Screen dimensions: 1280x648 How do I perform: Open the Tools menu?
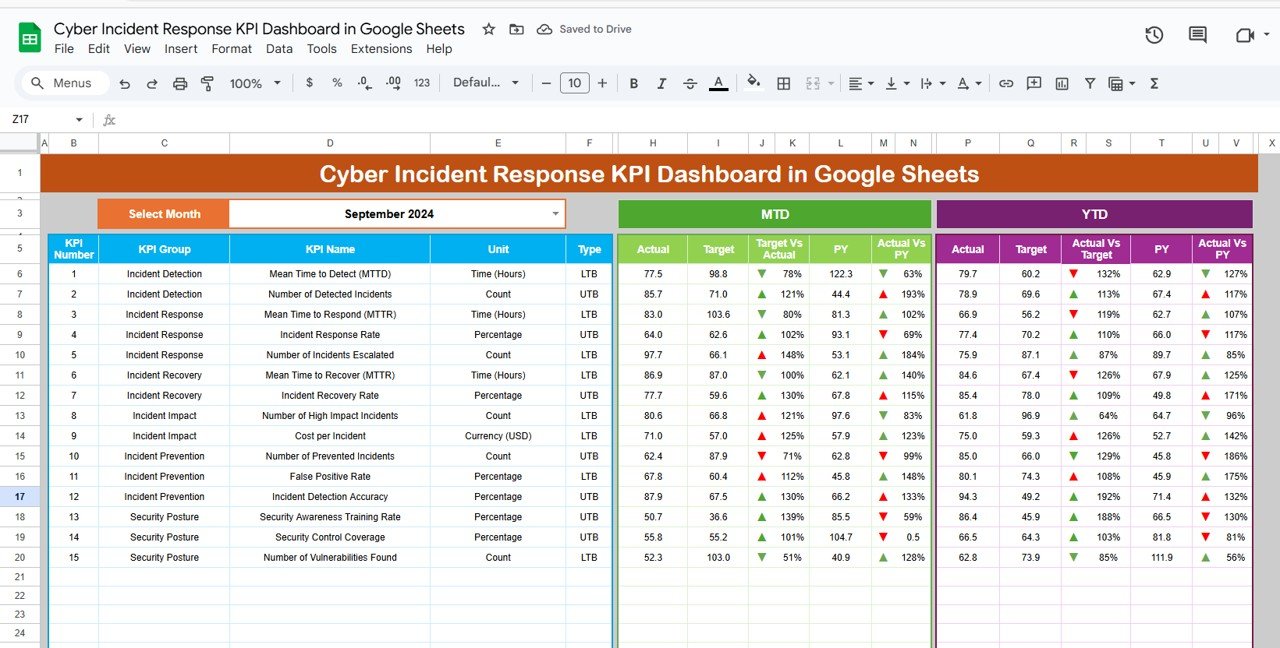coord(322,48)
